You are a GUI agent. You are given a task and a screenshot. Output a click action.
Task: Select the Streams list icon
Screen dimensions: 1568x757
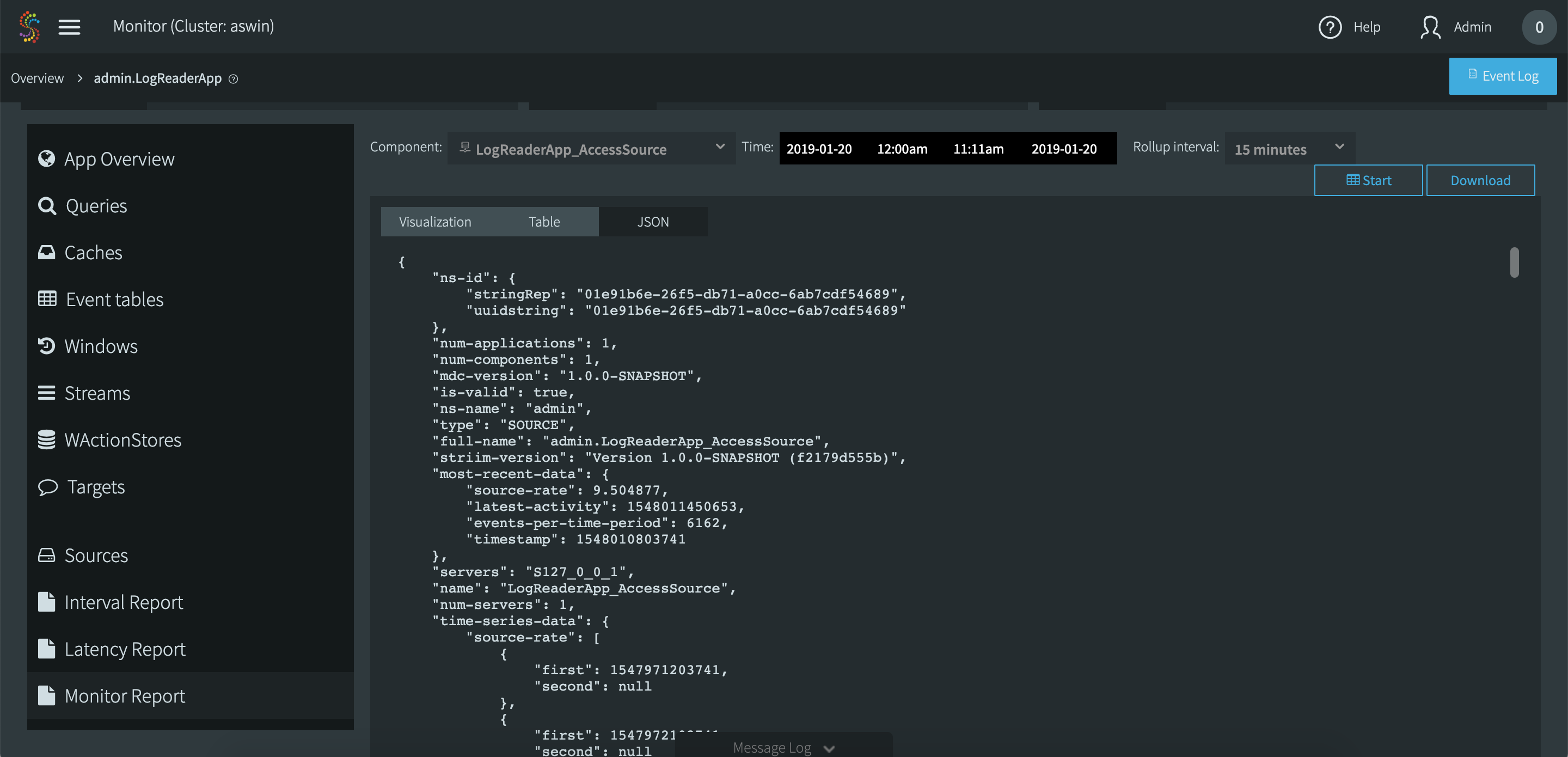[47, 393]
